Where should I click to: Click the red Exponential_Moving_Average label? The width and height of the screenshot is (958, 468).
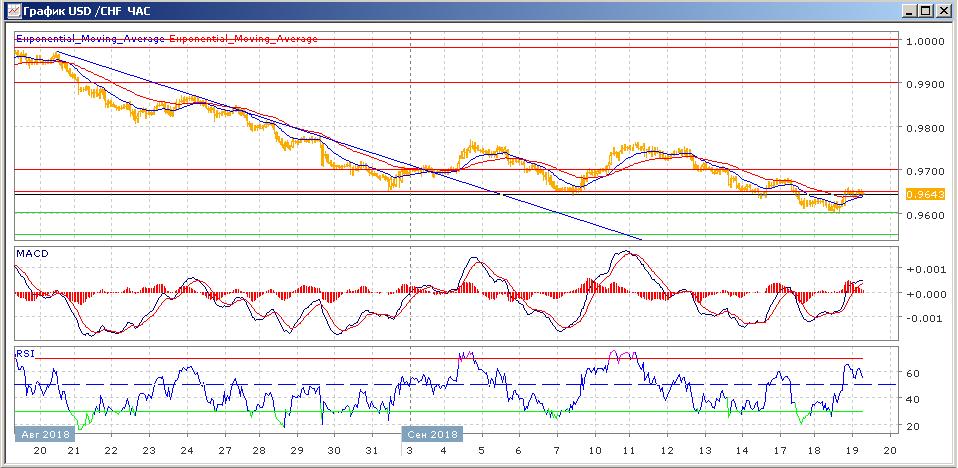point(243,39)
